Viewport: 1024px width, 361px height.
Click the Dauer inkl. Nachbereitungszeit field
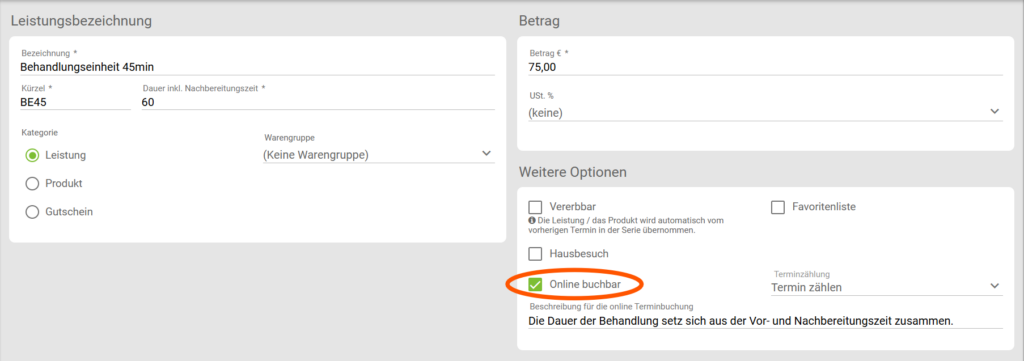317,102
